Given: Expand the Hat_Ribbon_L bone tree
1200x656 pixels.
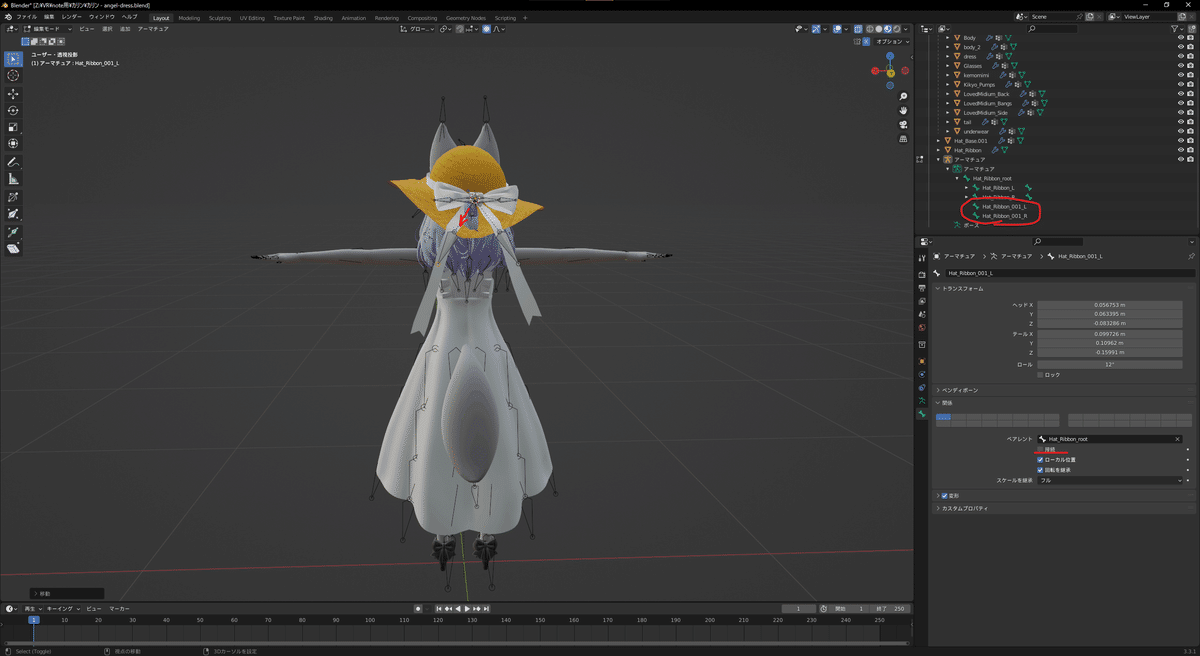Looking at the screenshot, I should click(967, 188).
